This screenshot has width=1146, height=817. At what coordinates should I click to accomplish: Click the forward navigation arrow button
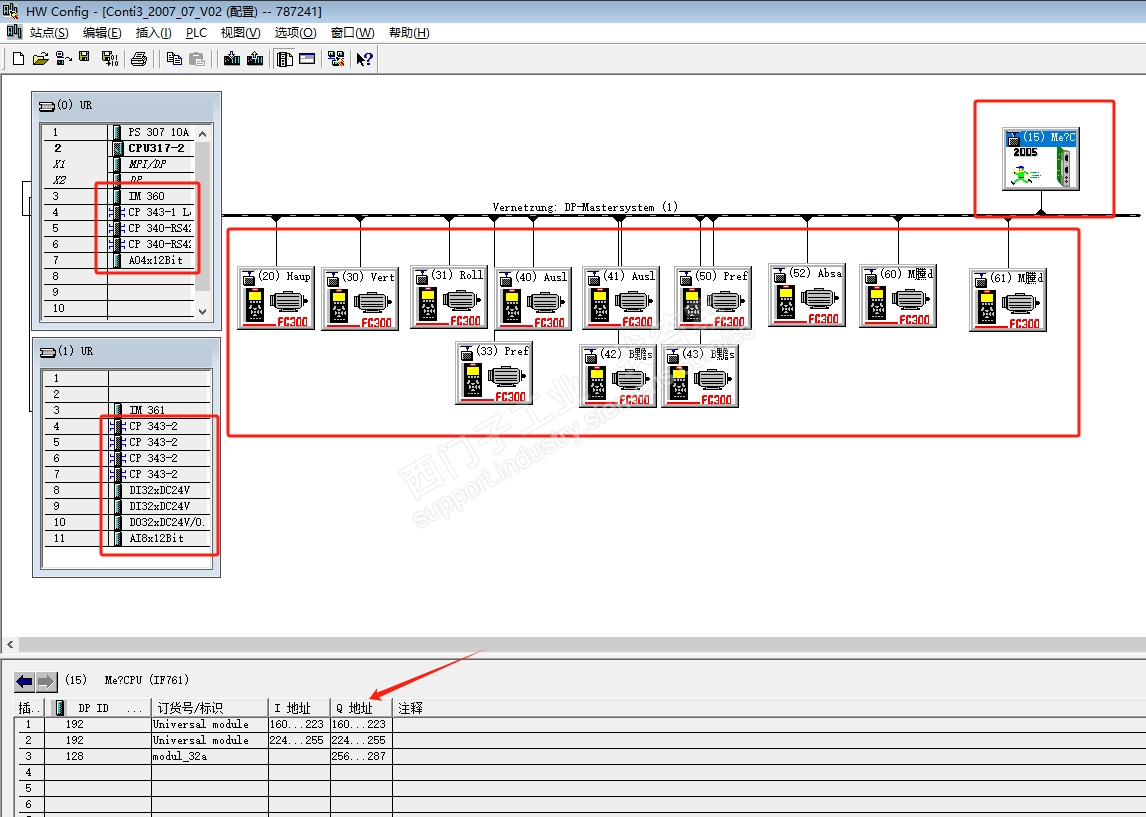click(x=46, y=682)
